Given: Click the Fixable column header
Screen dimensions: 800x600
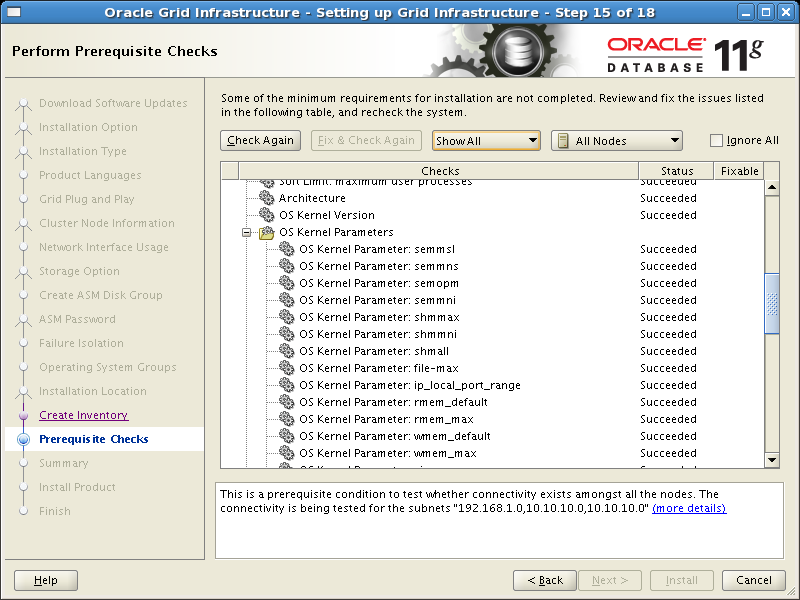Looking at the screenshot, I should tap(739, 171).
